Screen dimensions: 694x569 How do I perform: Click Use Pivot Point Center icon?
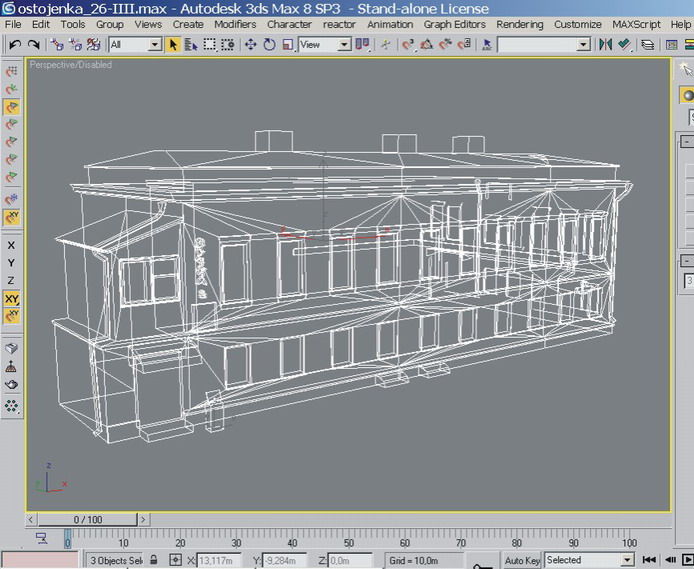pyautogui.click(x=362, y=45)
